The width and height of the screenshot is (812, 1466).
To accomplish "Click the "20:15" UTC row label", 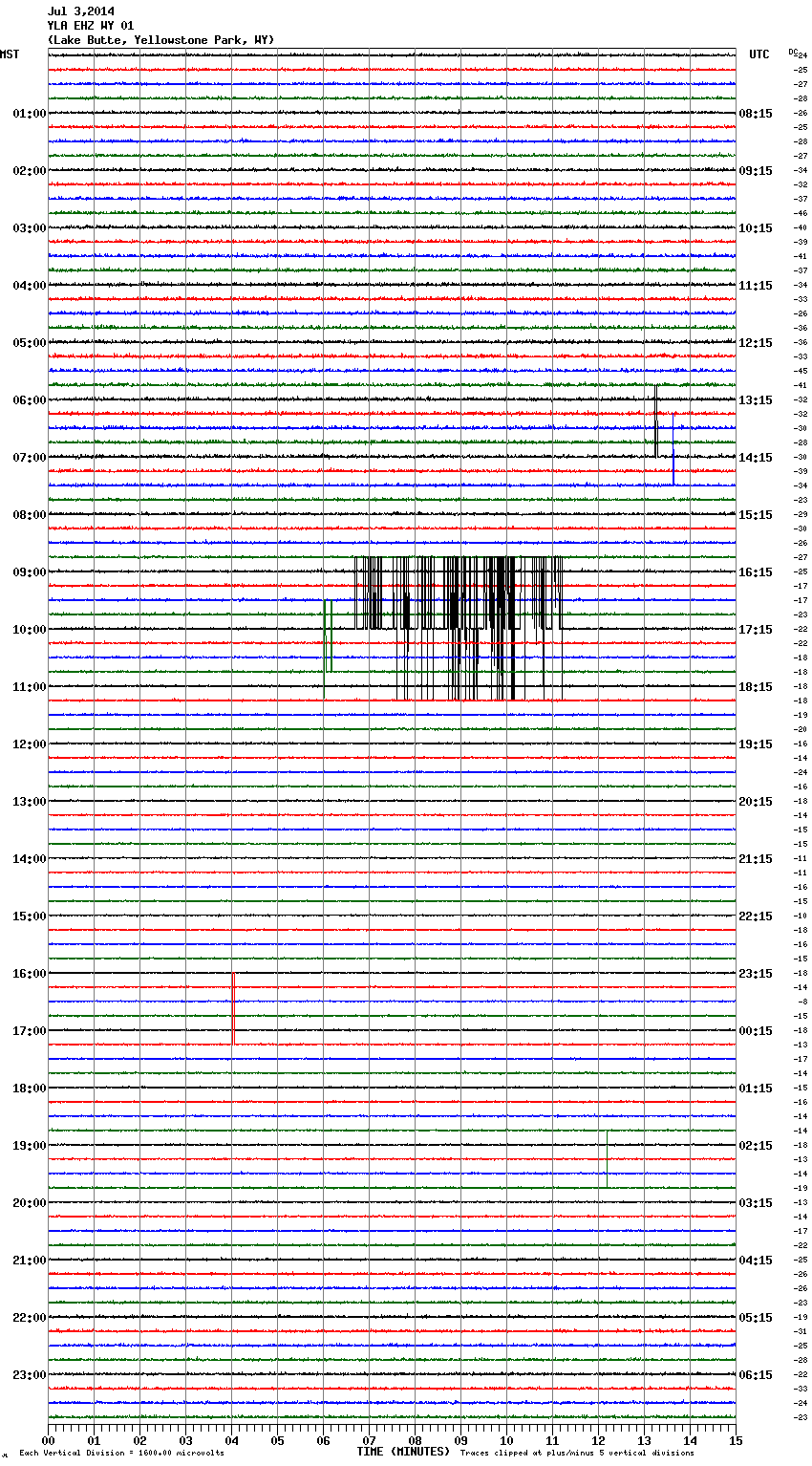I will point(756,802).
